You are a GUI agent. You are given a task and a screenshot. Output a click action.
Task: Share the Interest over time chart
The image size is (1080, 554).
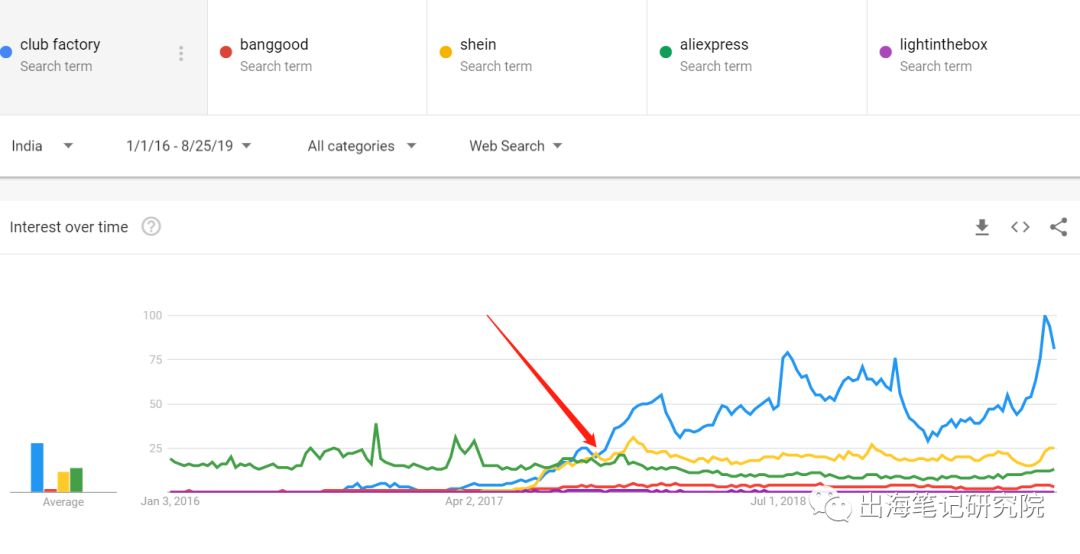point(1058,227)
